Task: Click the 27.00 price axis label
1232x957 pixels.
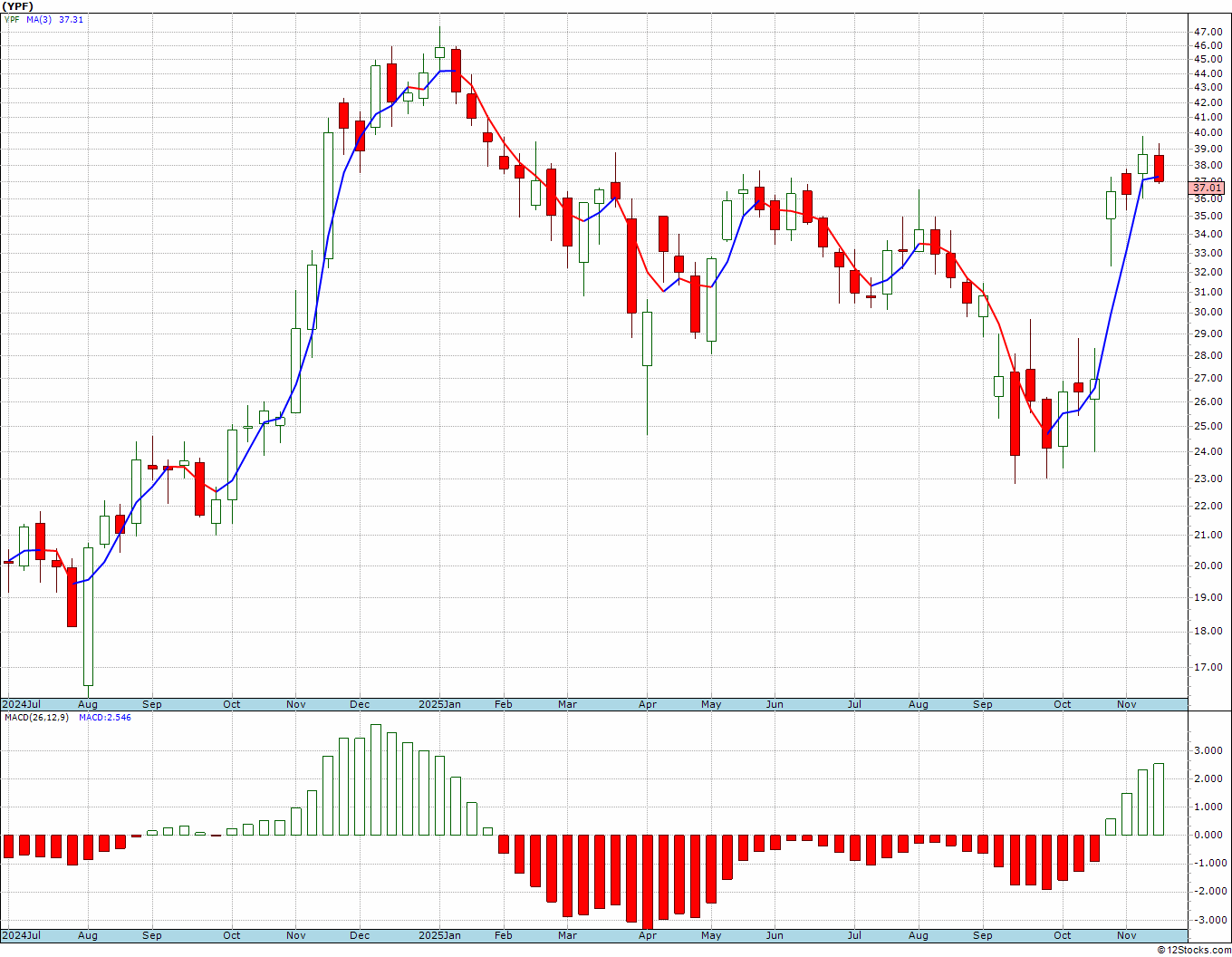Action: (1208, 378)
